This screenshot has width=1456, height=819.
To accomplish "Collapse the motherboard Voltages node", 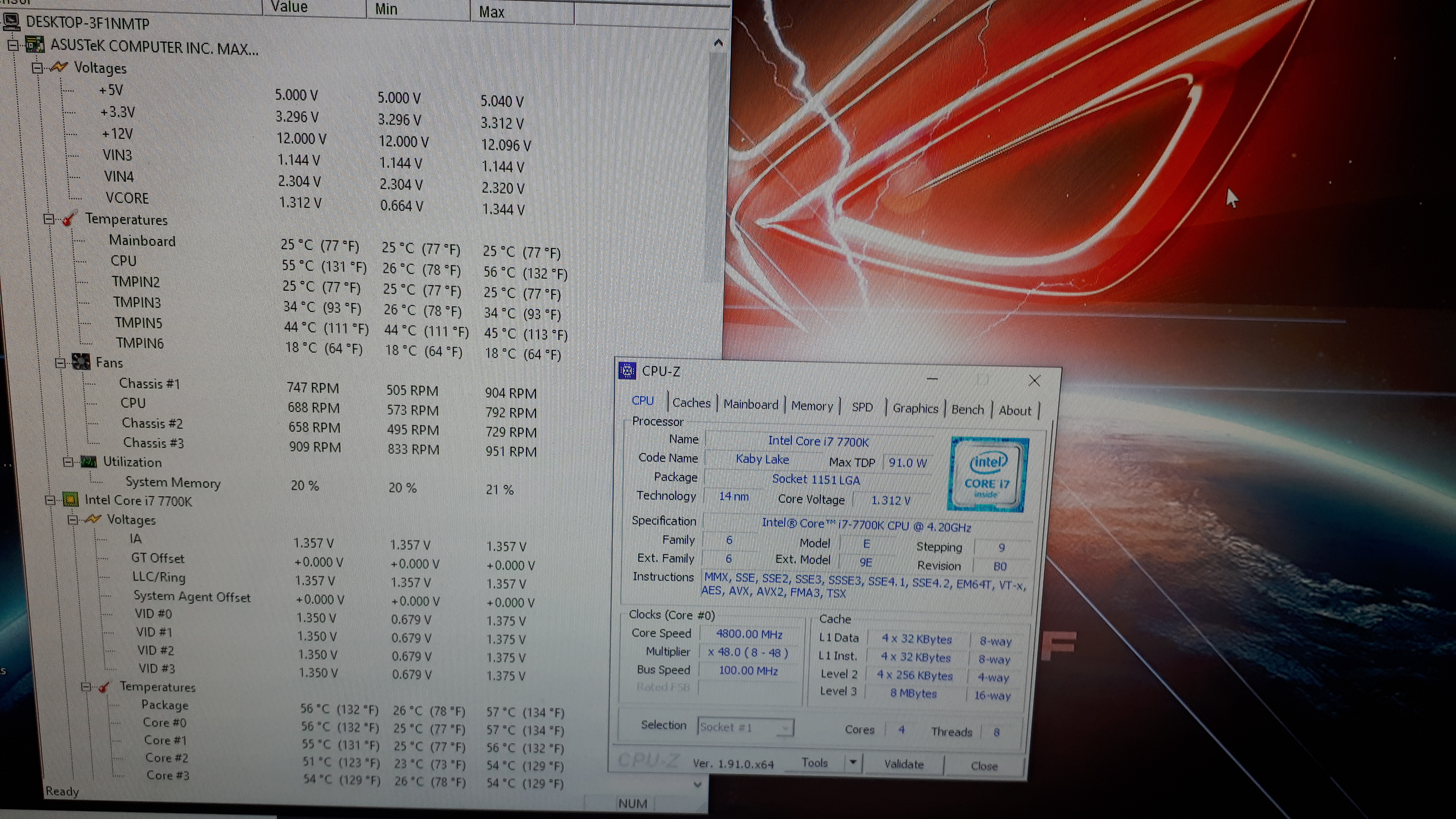I will coord(37,68).
